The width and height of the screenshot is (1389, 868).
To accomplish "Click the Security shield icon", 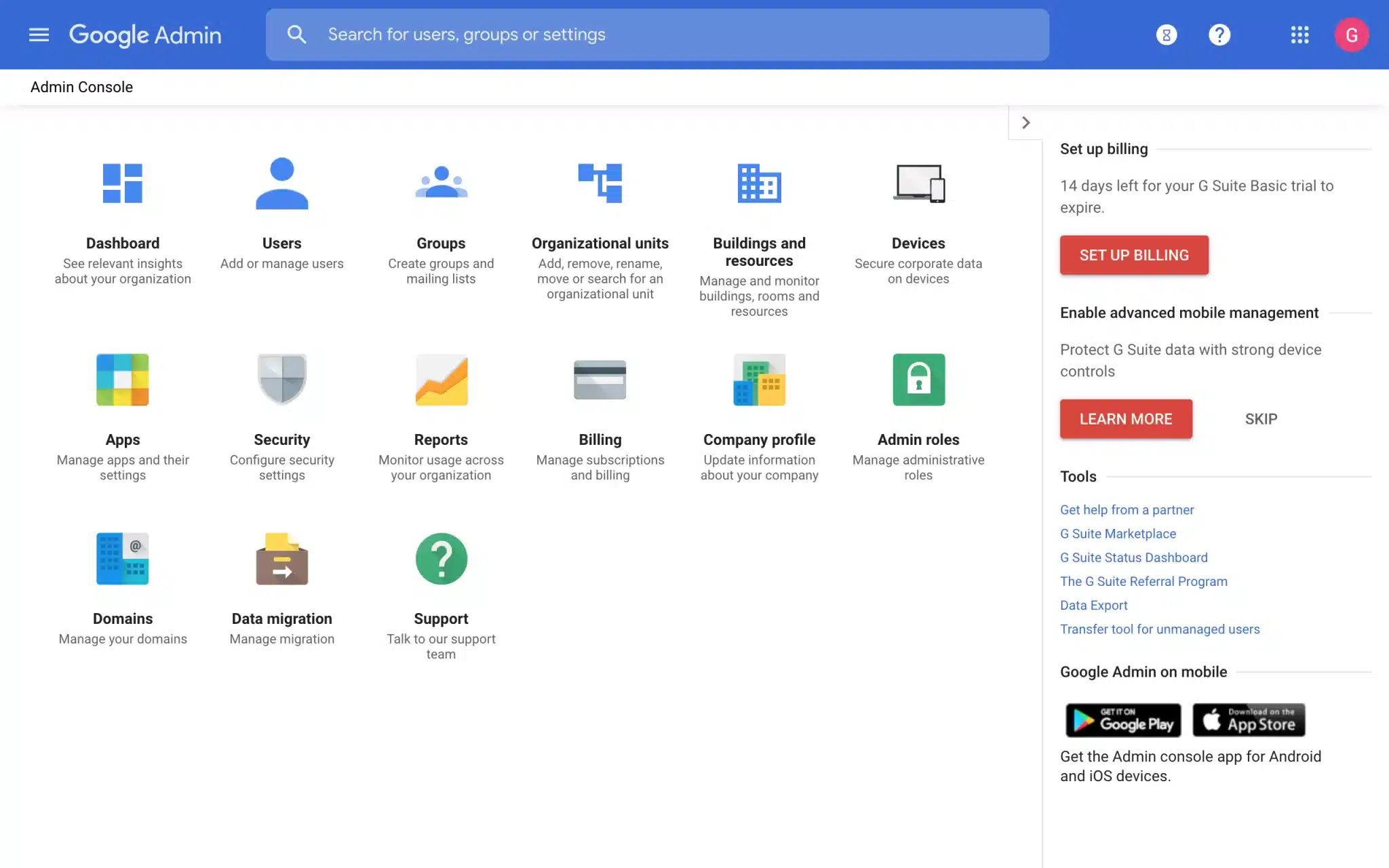I will click(281, 379).
